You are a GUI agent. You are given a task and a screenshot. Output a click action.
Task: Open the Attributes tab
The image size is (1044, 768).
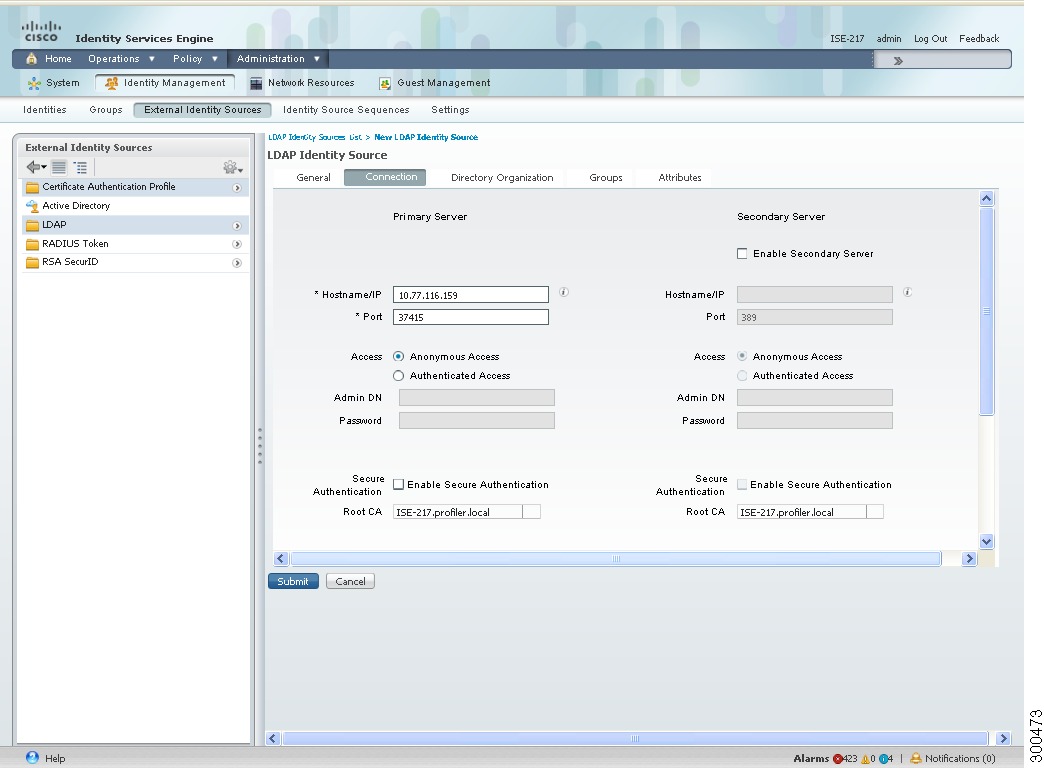pyautogui.click(x=680, y=178)
